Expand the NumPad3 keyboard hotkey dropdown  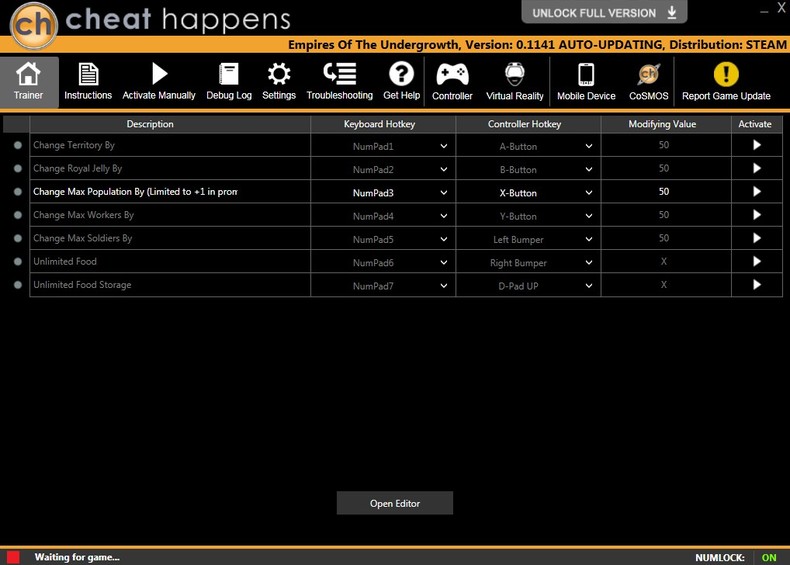coord(443,193)
